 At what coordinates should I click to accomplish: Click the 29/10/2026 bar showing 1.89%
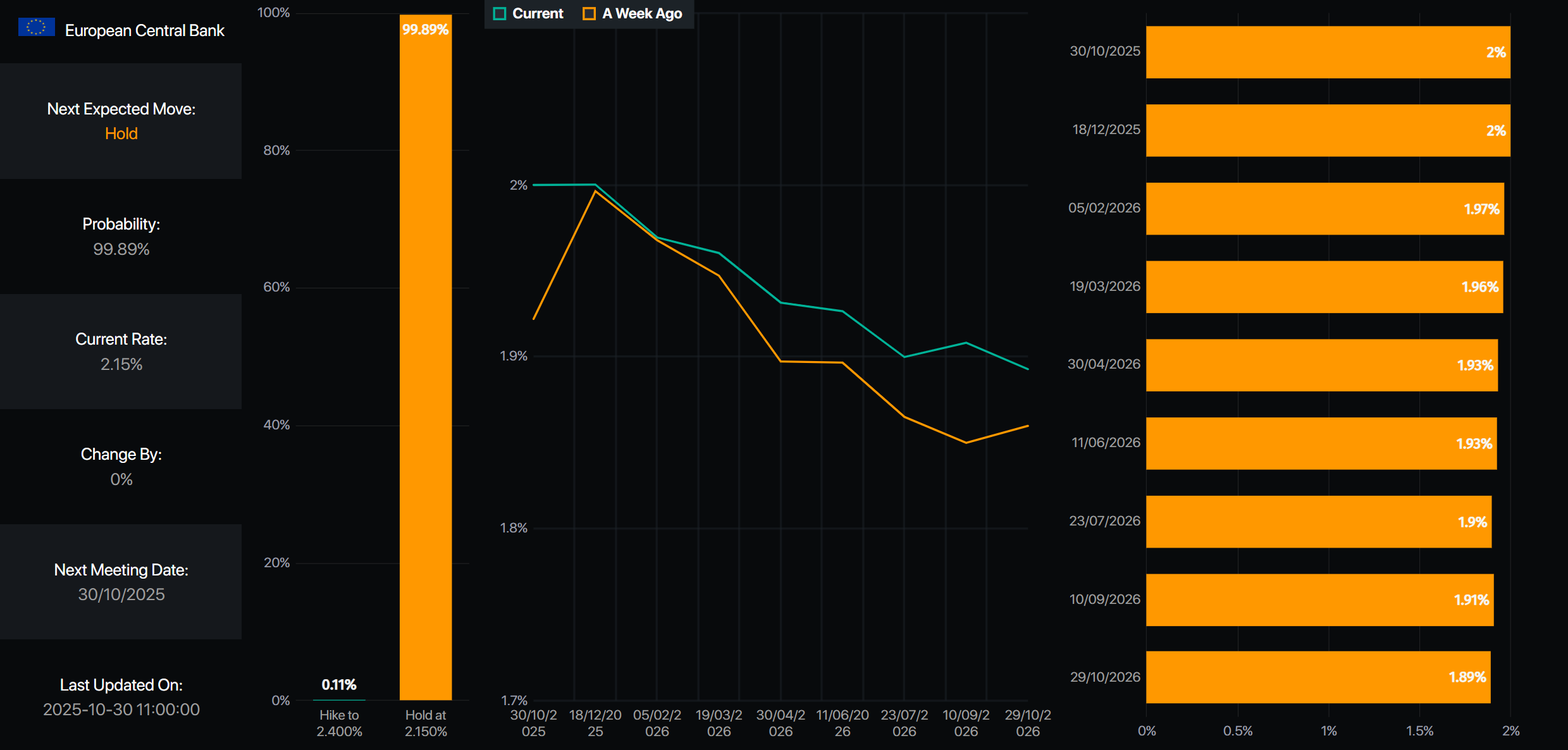1318,677
